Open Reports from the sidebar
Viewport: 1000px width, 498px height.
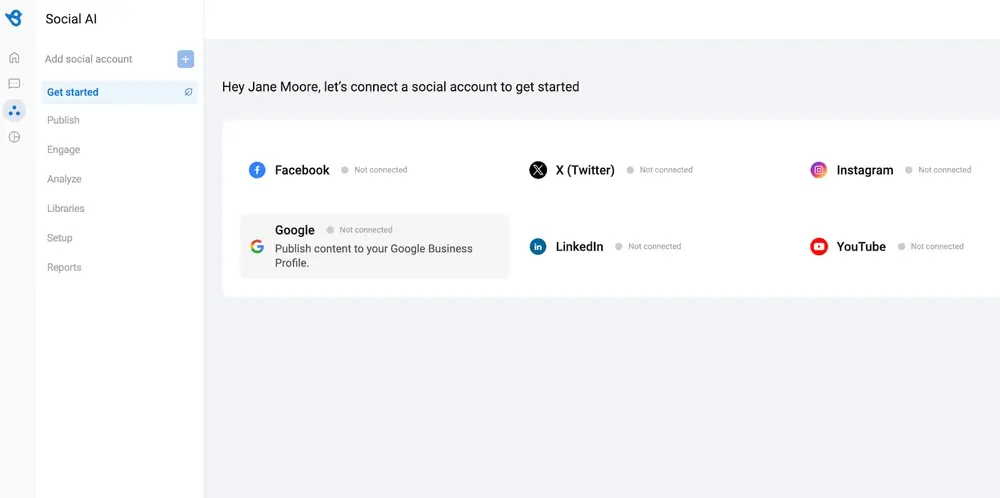coord(64,267)
